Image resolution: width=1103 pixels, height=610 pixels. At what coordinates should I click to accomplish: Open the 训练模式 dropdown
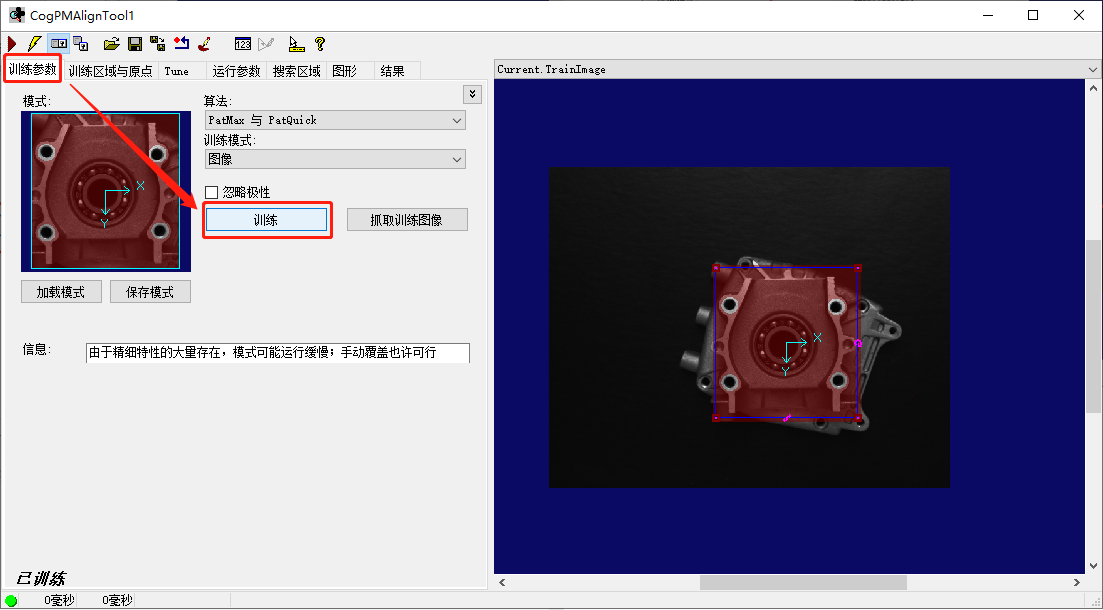click(x=335, y=158)
